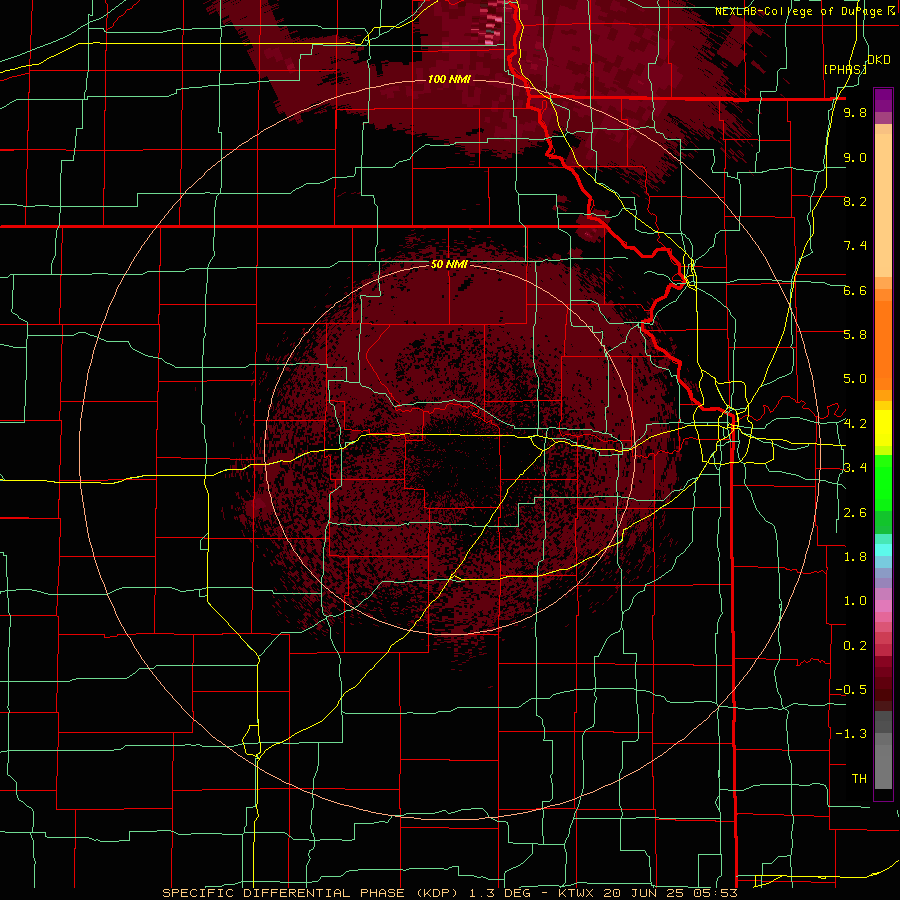This screenshot has height=900, width=900.
Task: Pick the cyan color bar segment
Action: (x=883, y=550)
